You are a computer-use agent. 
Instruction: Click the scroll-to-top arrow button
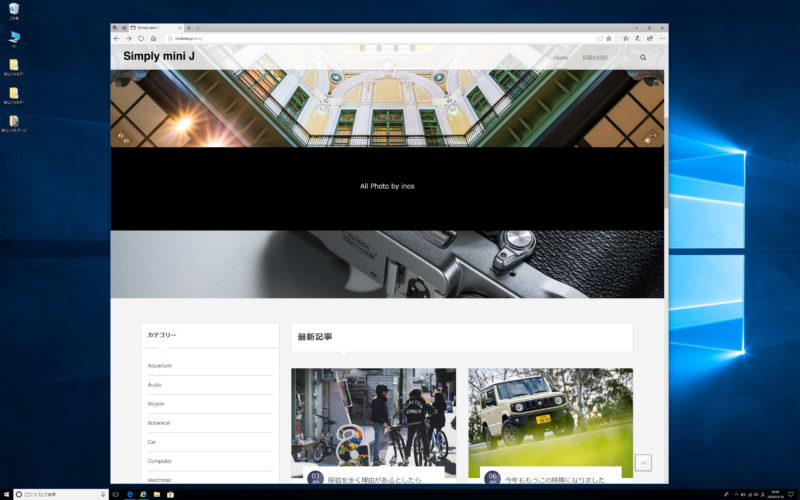point(643,462)
